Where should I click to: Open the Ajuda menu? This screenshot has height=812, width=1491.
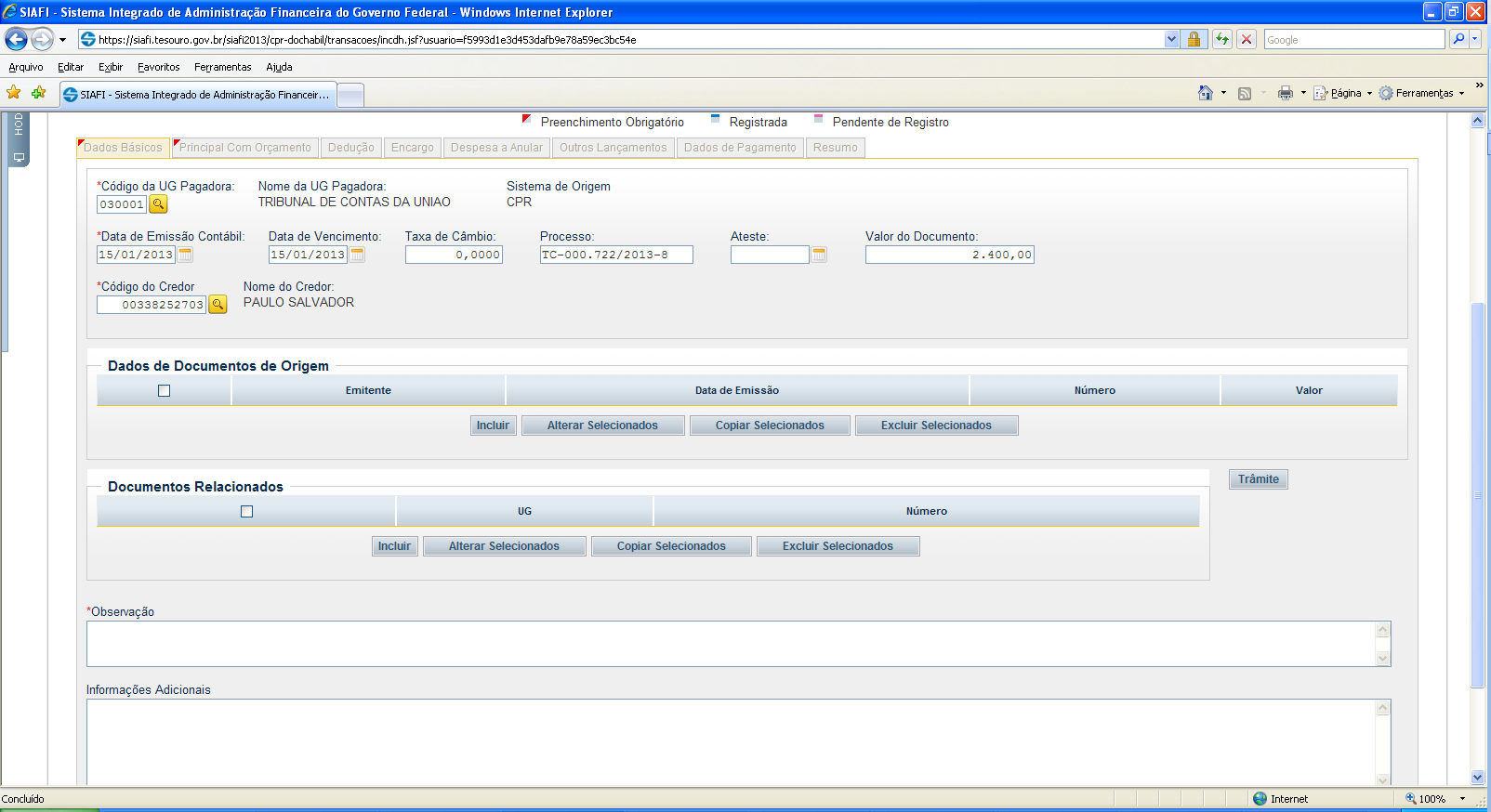(279, 67)
